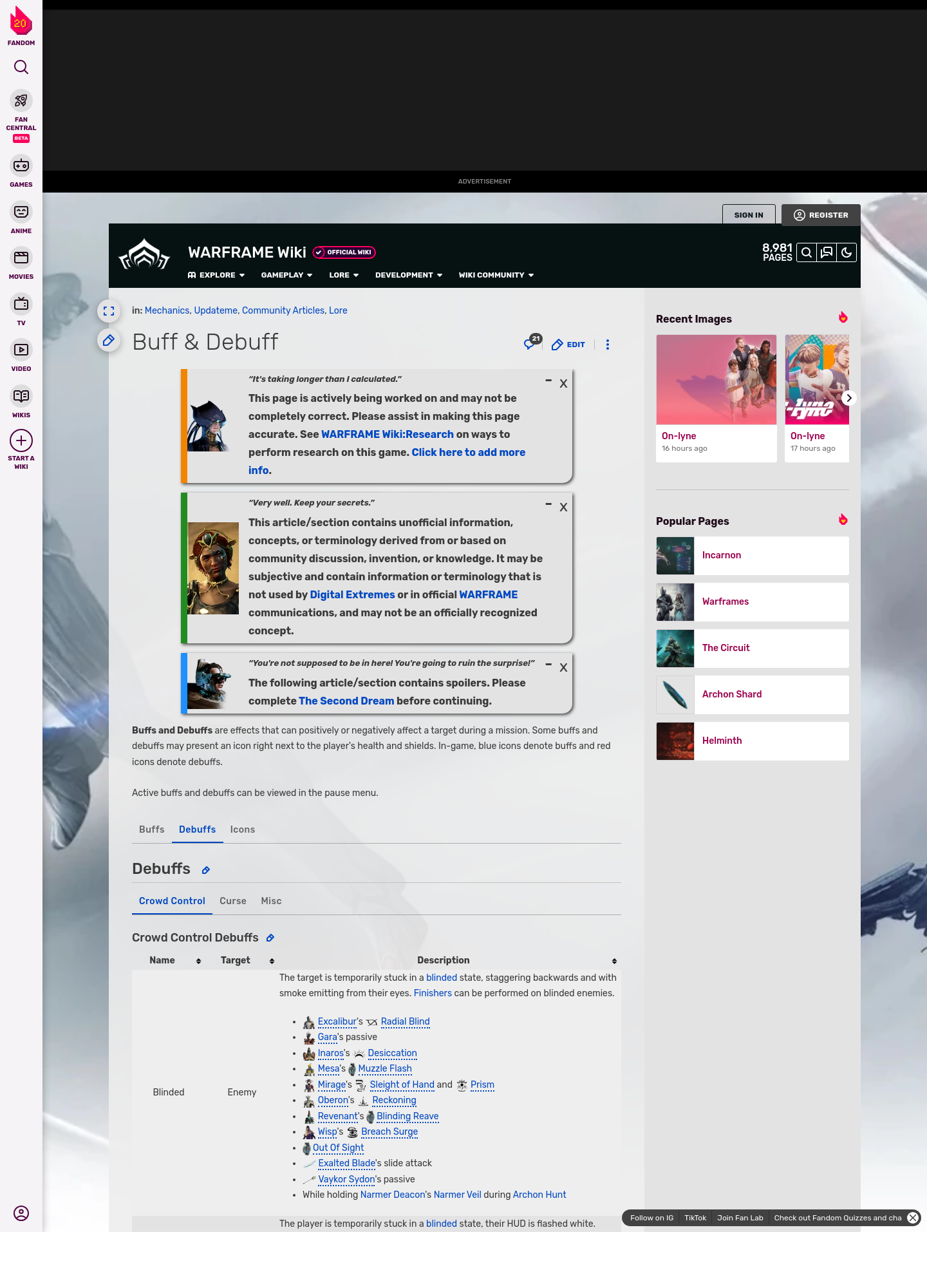Image resolution: width=927 pixels, height=1288 pixels.
Task: Open the article more-actions menu
Action: 608,345
